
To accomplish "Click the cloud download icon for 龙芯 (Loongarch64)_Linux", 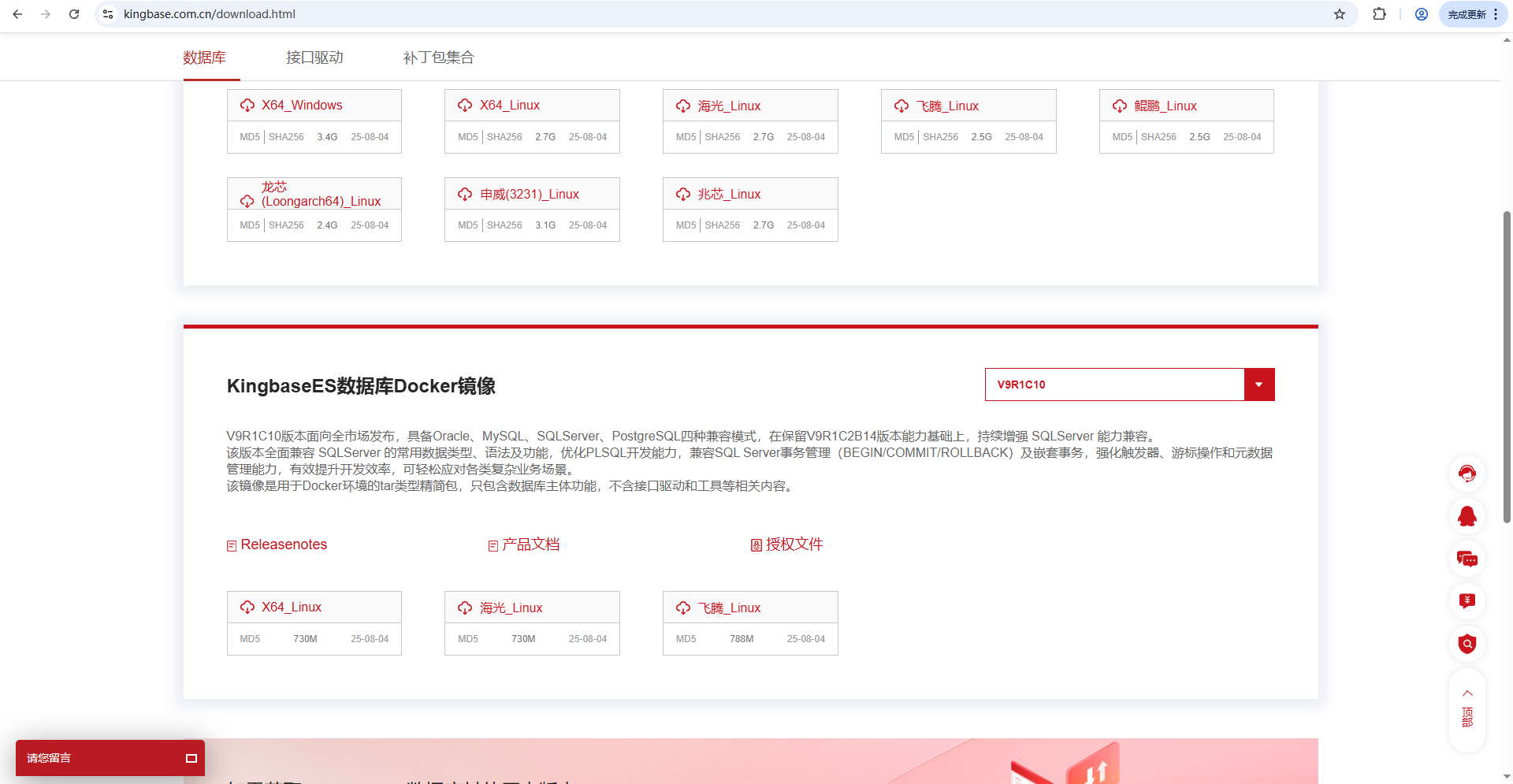I will [247, 201].
